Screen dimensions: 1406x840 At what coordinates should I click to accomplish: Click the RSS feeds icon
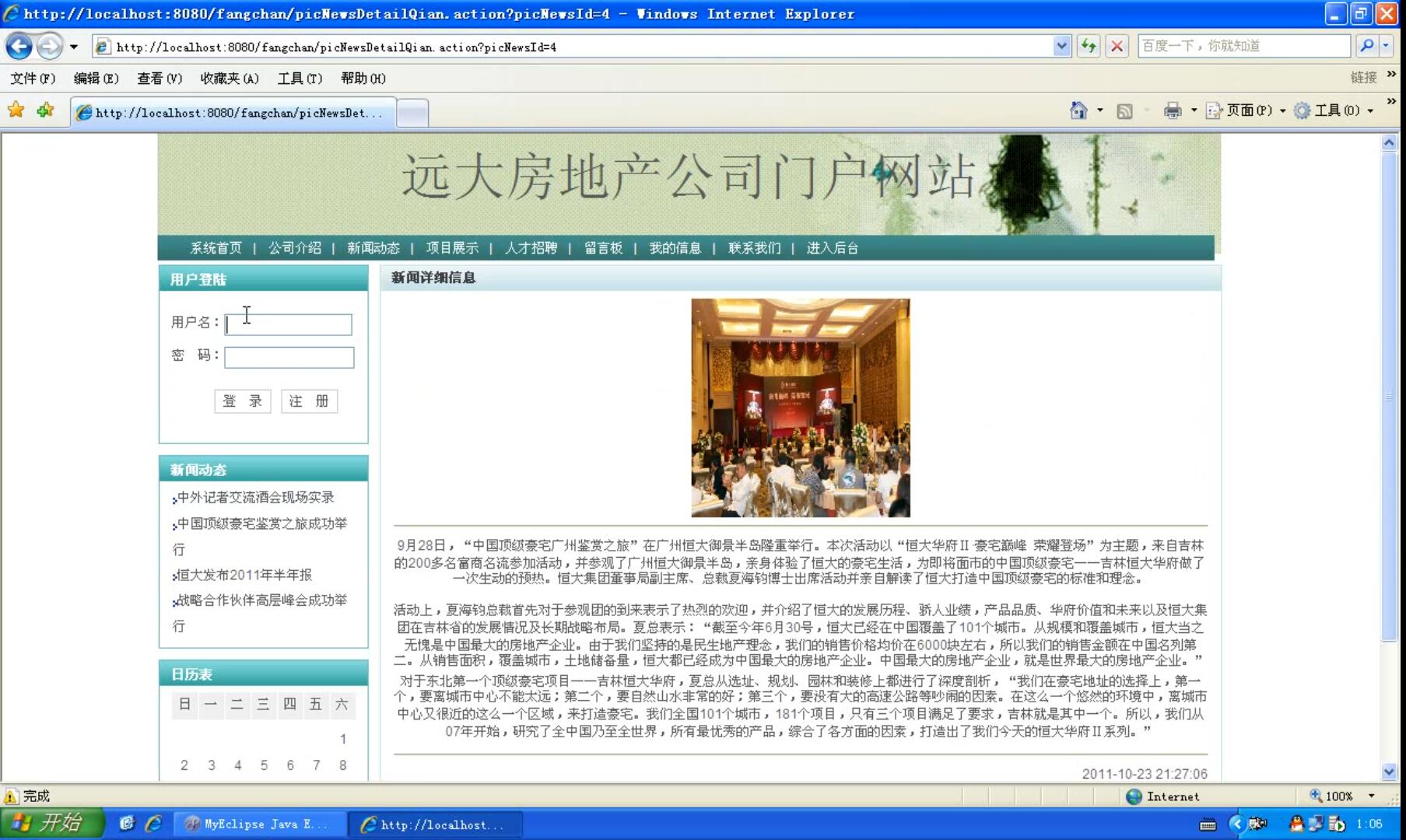pyautogui.click(x=1124, y=111)
